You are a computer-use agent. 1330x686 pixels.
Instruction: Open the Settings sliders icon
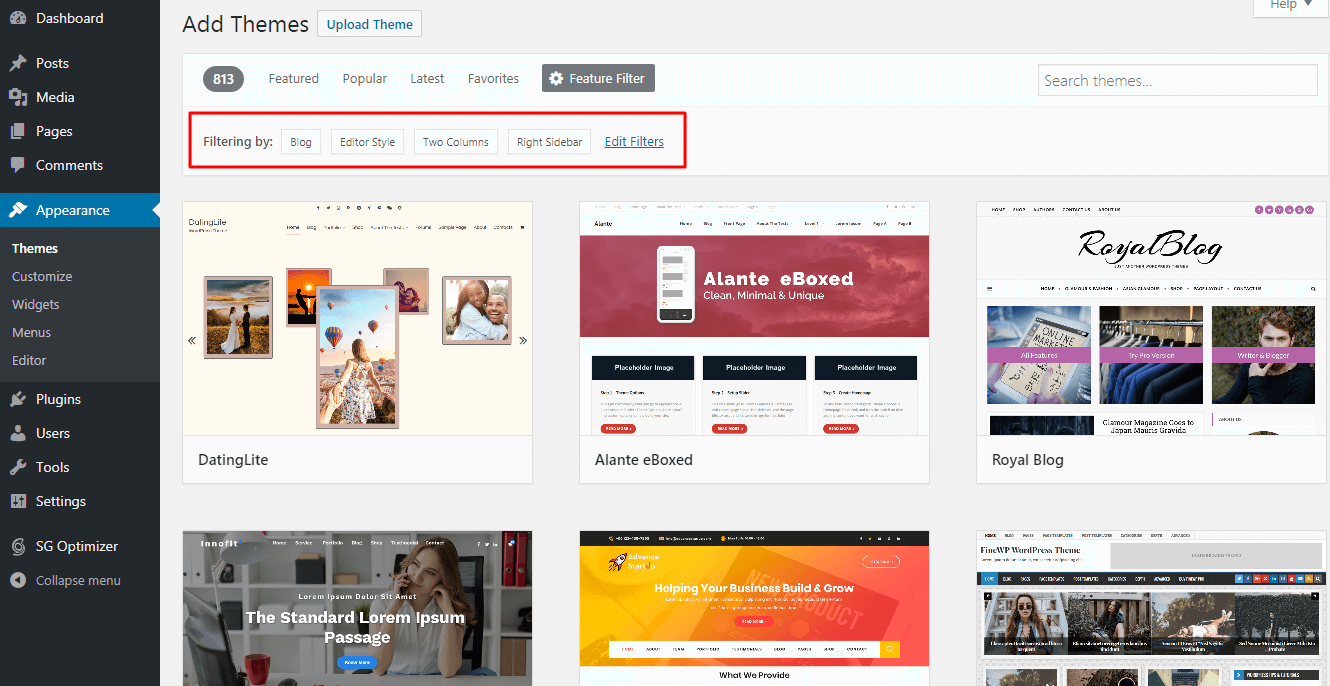18,501
